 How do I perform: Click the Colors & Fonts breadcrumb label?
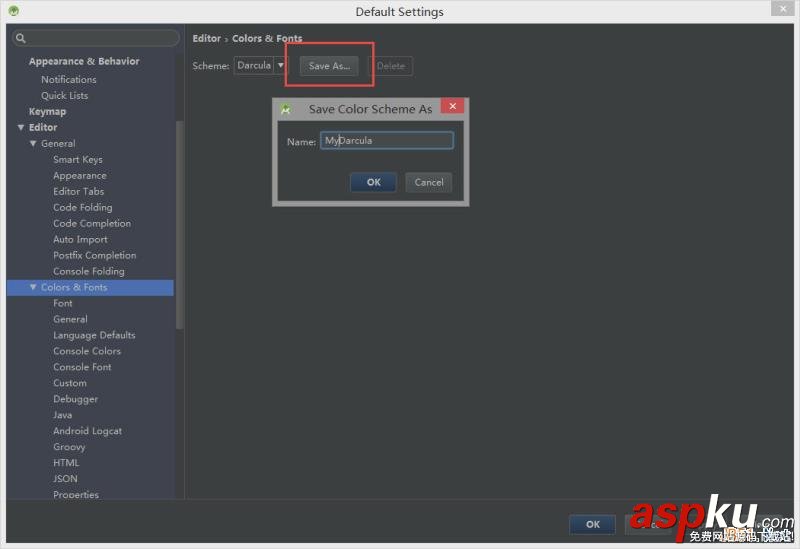(x=267, y=38)
